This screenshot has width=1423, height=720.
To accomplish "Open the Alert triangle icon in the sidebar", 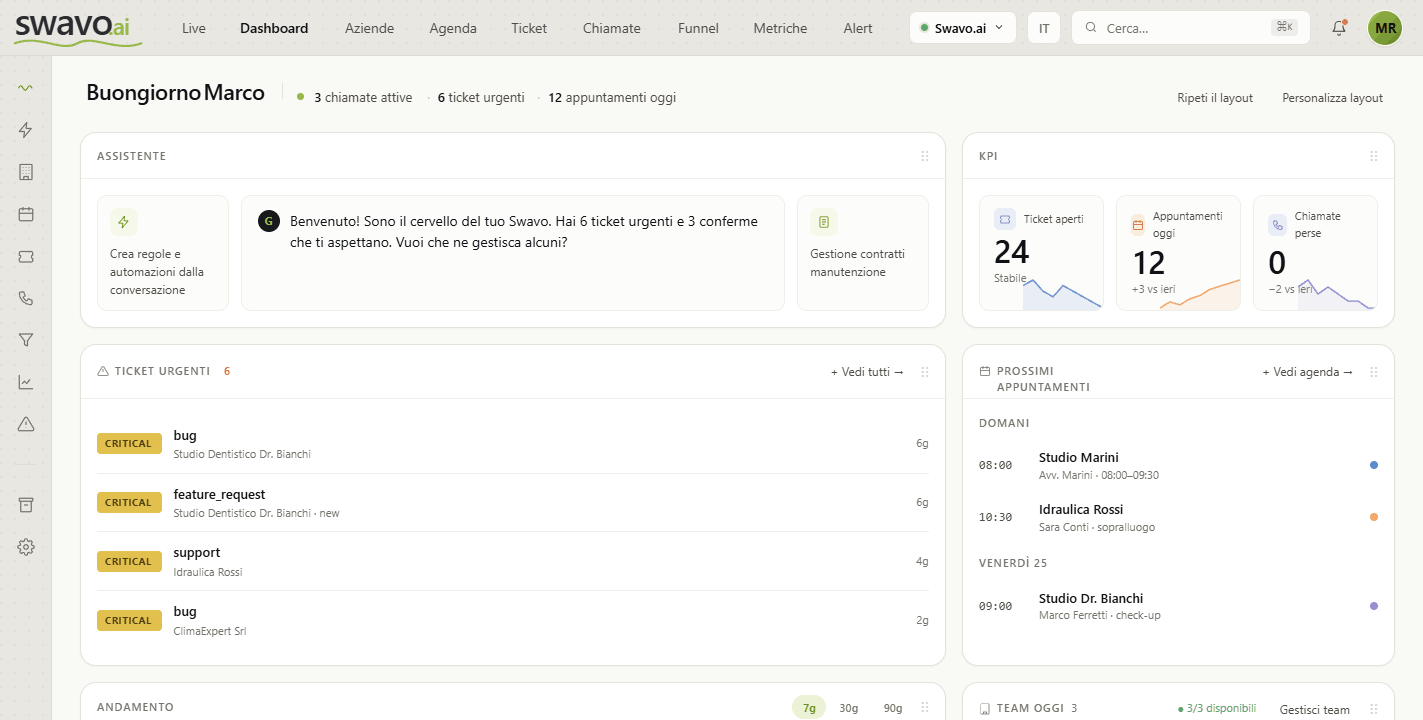I will 26,424.
